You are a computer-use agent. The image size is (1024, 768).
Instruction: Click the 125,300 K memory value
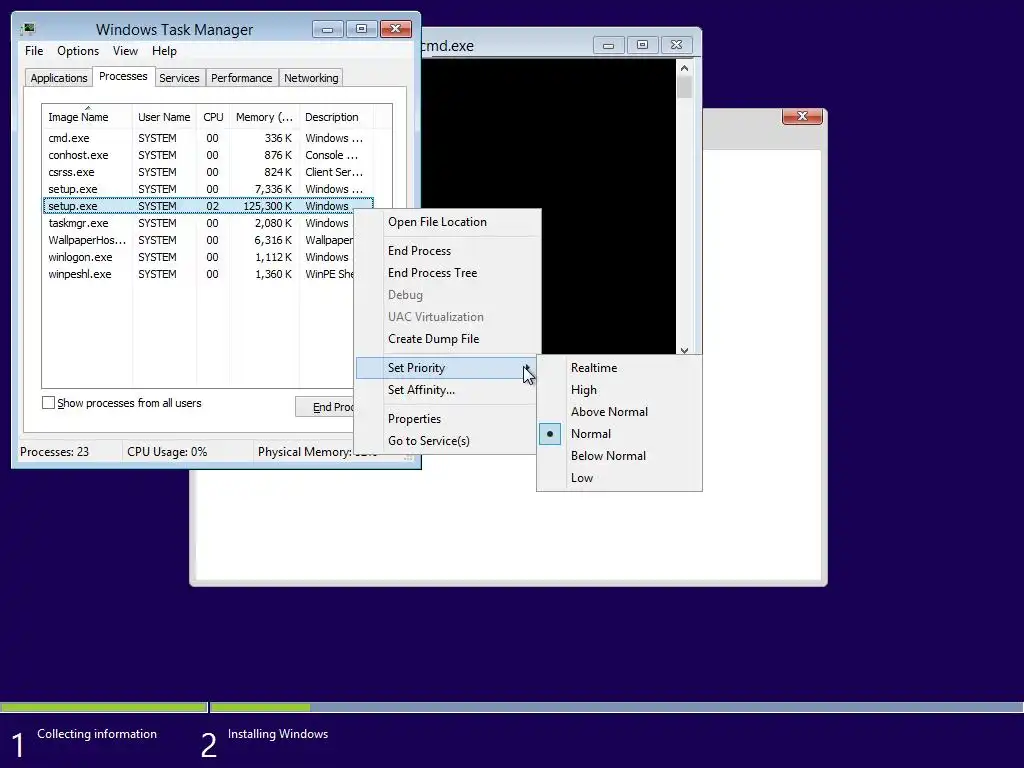[x=267, y=206]
